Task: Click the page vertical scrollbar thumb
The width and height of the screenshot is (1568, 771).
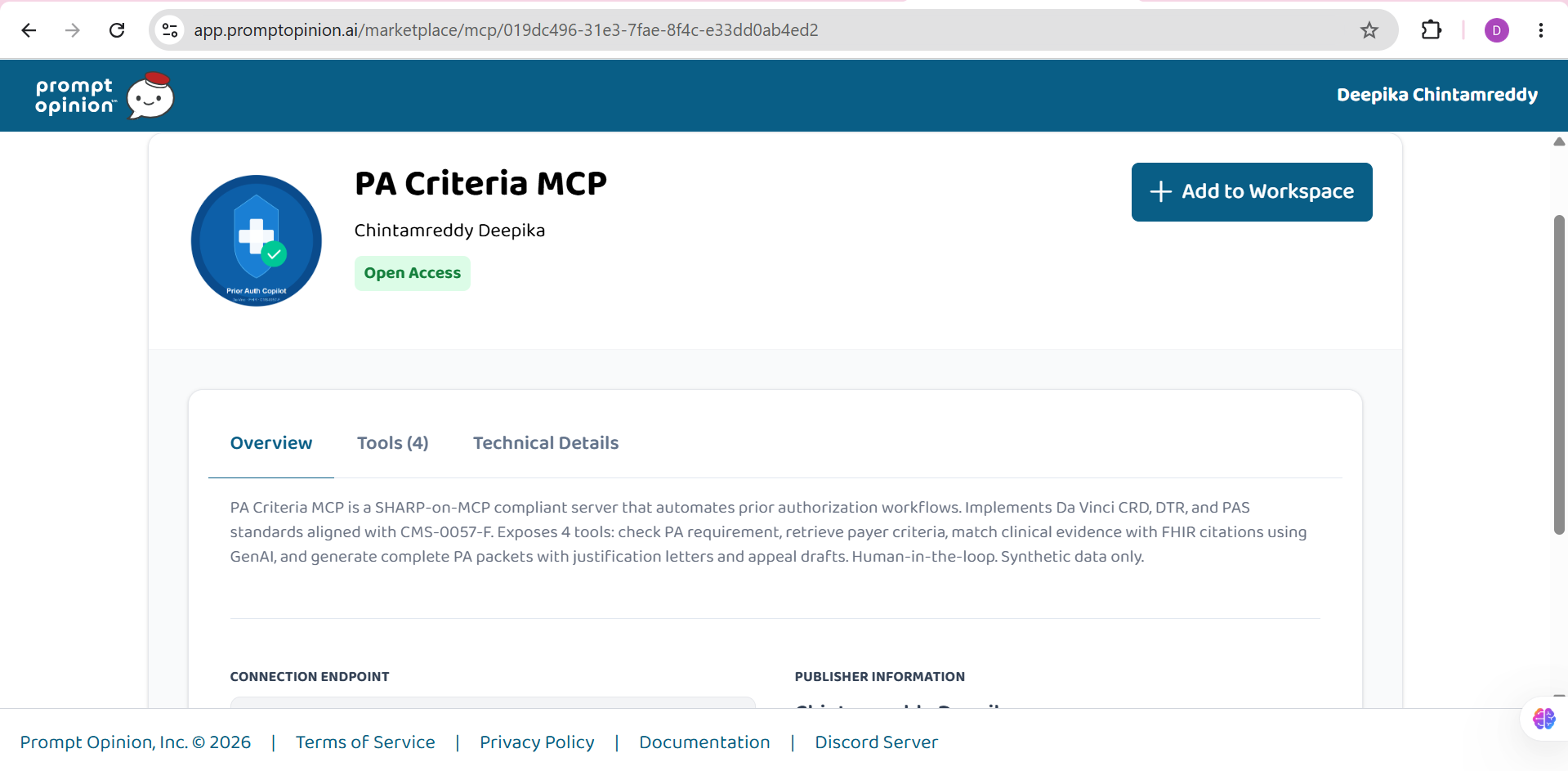Action: [x=1559, y=374]
